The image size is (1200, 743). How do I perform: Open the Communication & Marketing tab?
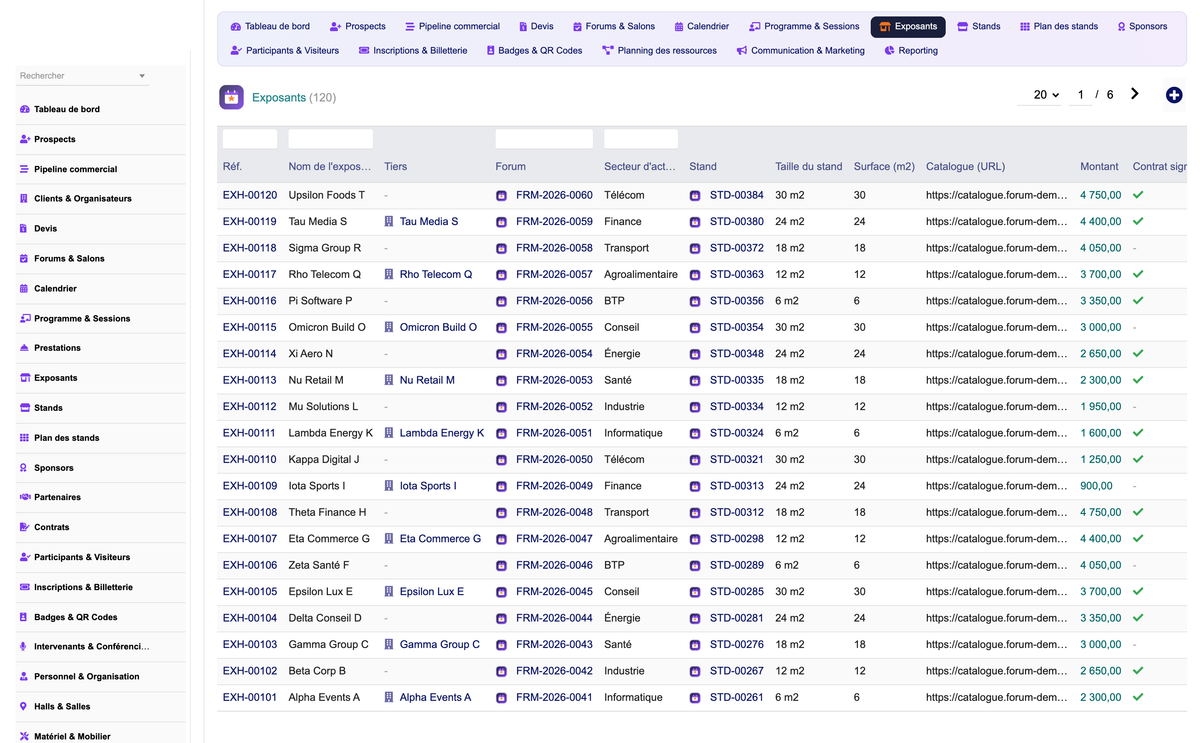[801, 51]
